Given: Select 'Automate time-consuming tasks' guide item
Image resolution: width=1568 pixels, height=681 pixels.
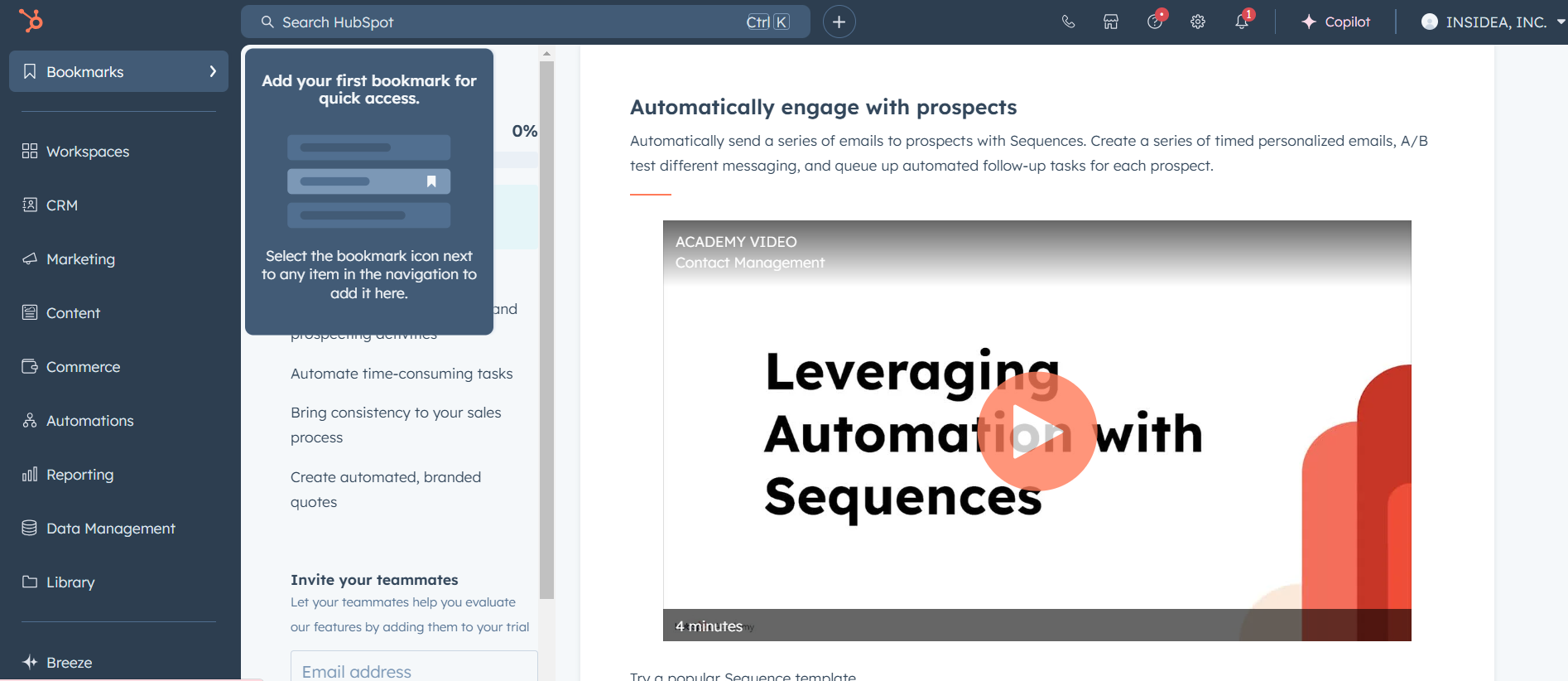Looking at the screenshot, I should pos(402,374).
